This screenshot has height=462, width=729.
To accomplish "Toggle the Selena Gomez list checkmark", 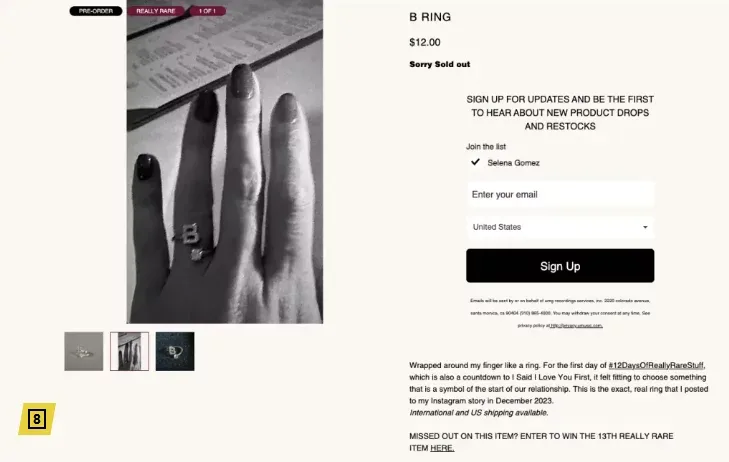I will [475, 162].
